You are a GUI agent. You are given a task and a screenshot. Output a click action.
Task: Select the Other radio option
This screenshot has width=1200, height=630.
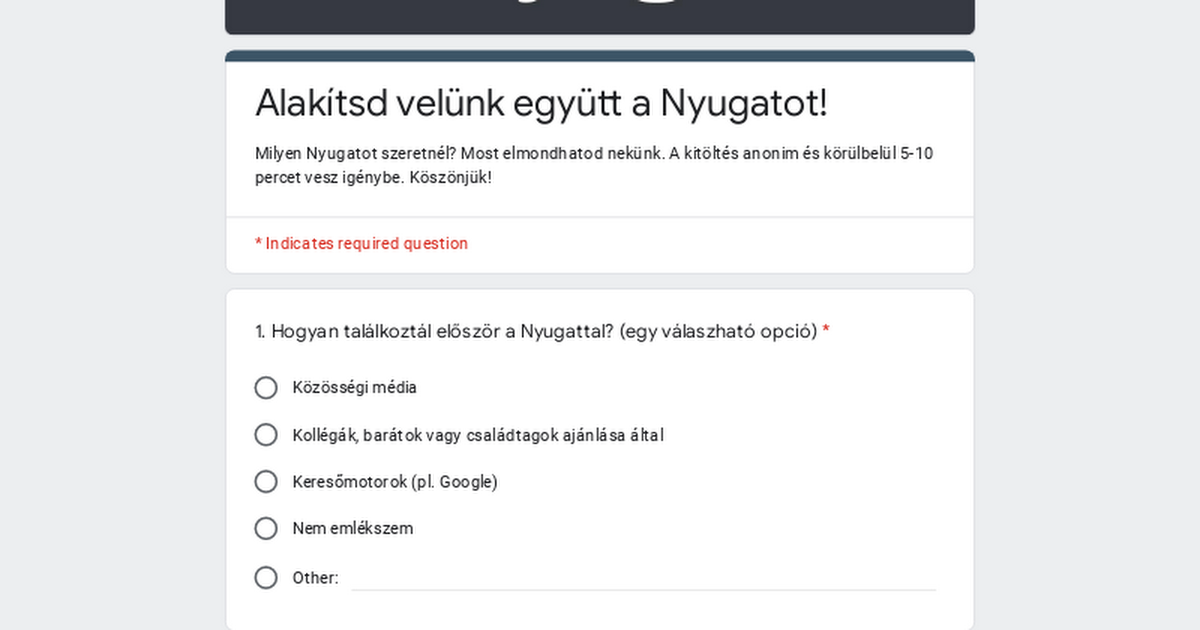[x=266, y=578]
